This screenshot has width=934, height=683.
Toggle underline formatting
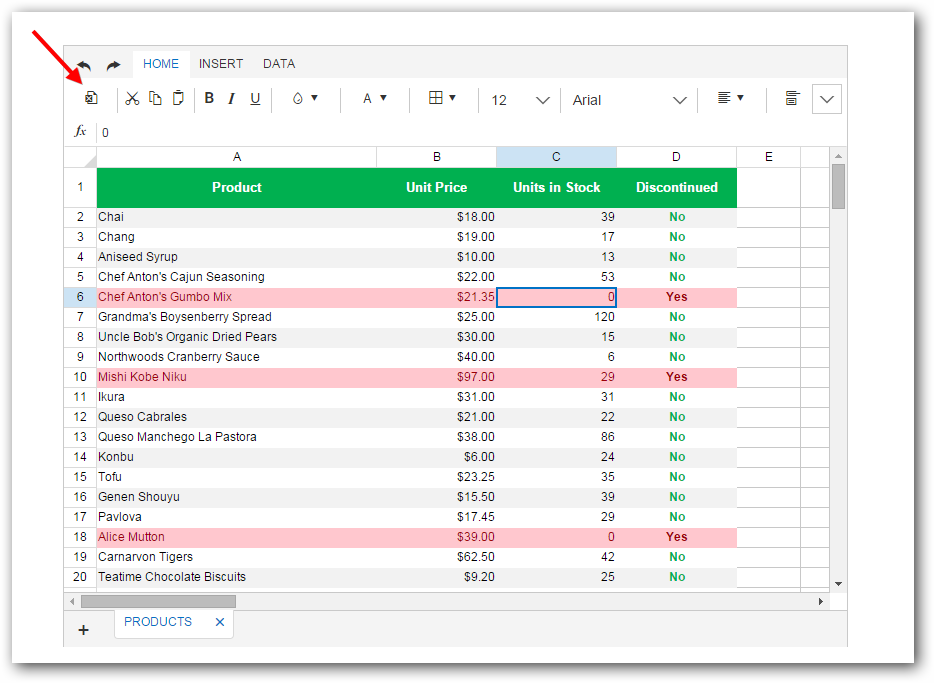coord(255,98)
